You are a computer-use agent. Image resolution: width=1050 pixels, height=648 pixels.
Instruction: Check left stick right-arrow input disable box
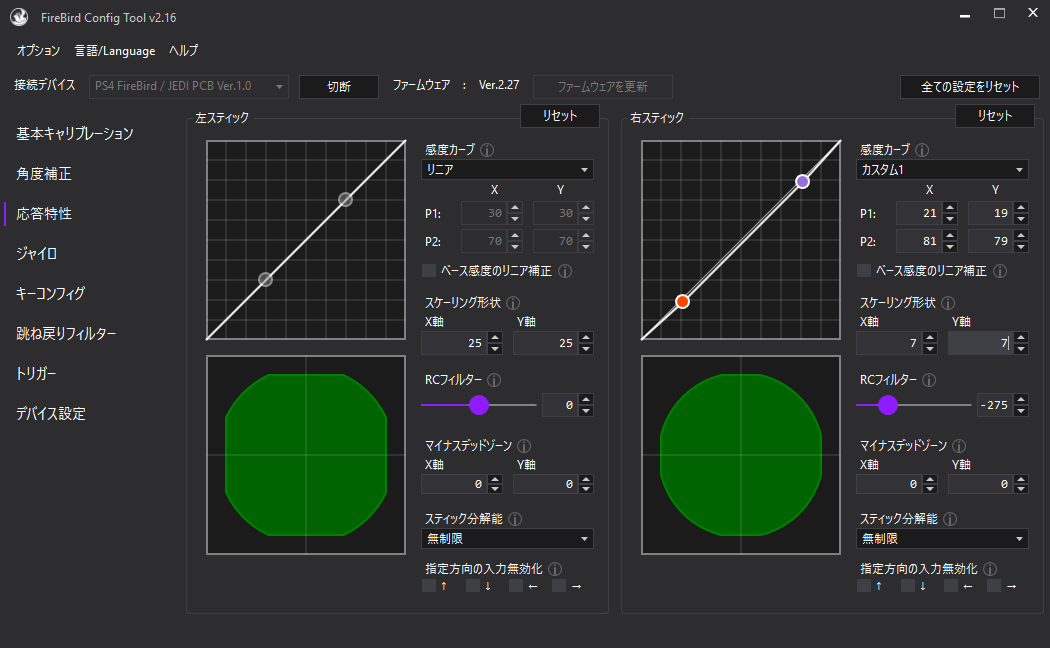click(559, 586)
